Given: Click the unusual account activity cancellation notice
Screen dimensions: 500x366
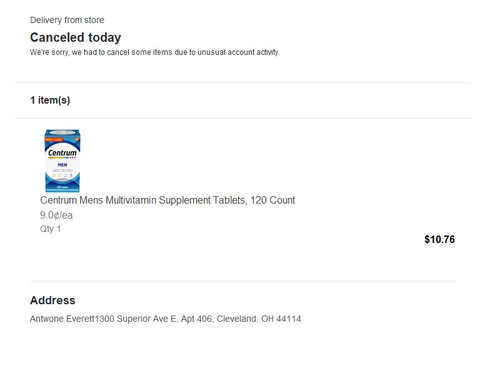Looking at the screenshot, I should (155, 52).
